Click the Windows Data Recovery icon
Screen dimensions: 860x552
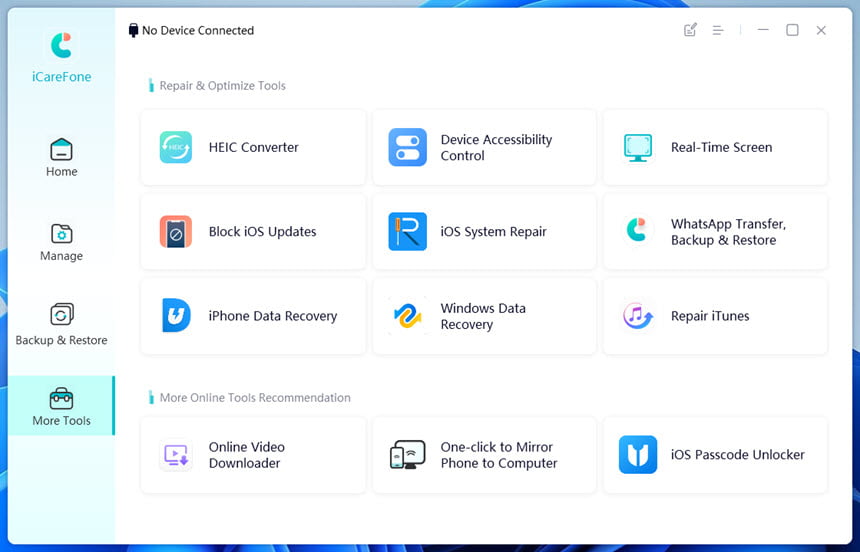point(408,316)
